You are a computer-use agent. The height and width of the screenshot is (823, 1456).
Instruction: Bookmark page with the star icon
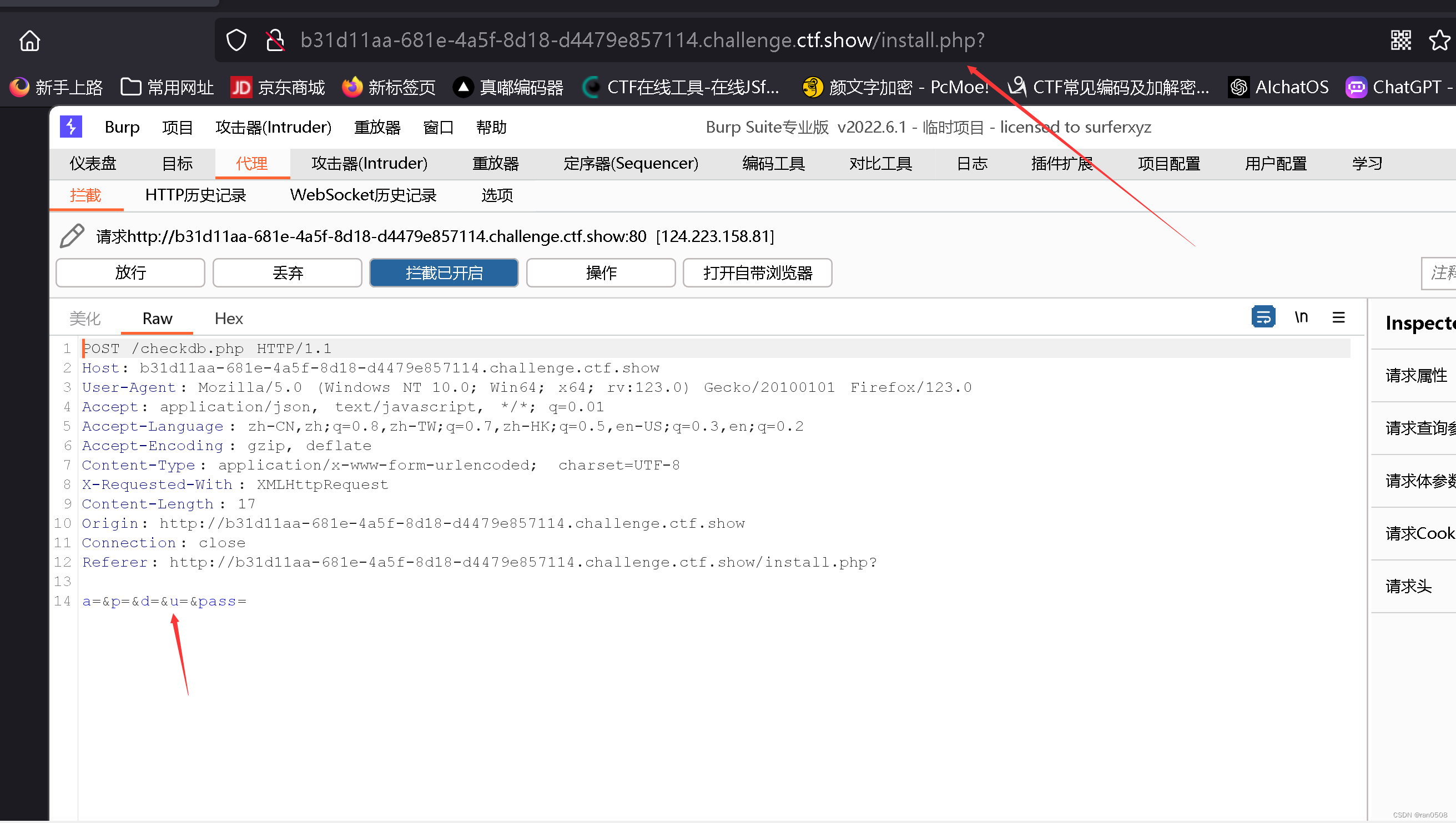pos(1438,41)
